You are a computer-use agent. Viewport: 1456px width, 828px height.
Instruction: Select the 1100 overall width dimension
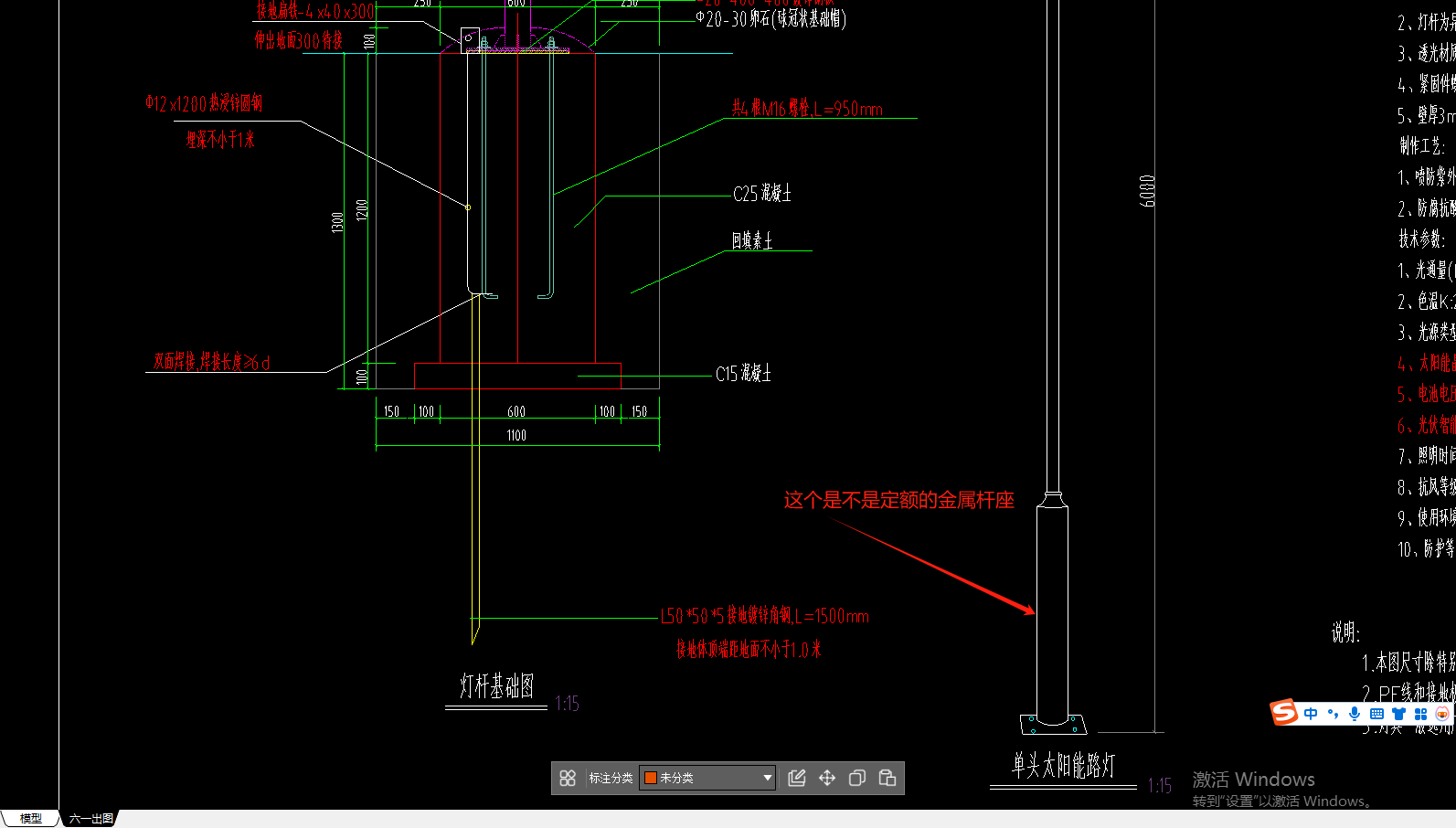(516, 435)
